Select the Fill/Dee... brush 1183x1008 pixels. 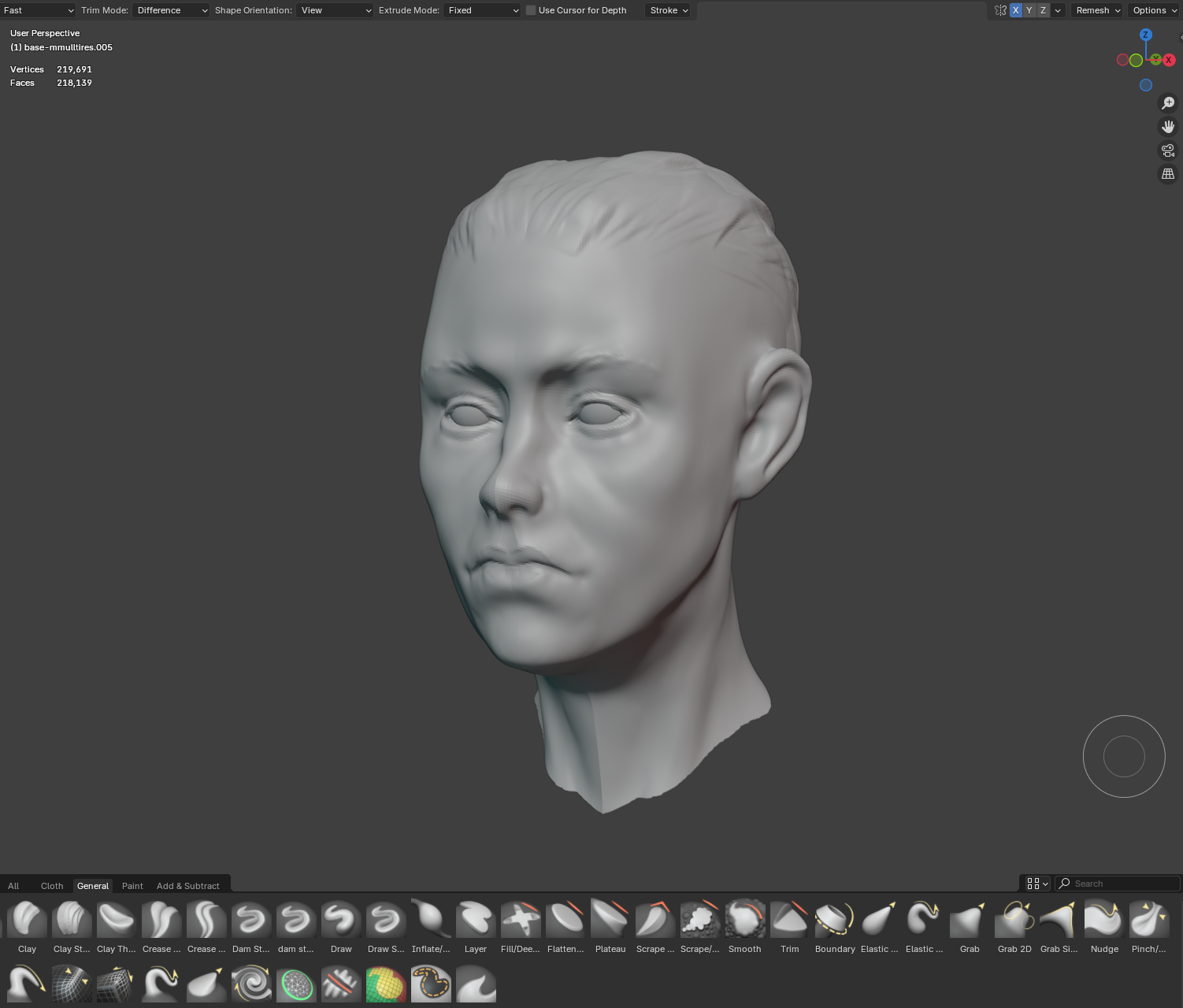click(521, 927)
